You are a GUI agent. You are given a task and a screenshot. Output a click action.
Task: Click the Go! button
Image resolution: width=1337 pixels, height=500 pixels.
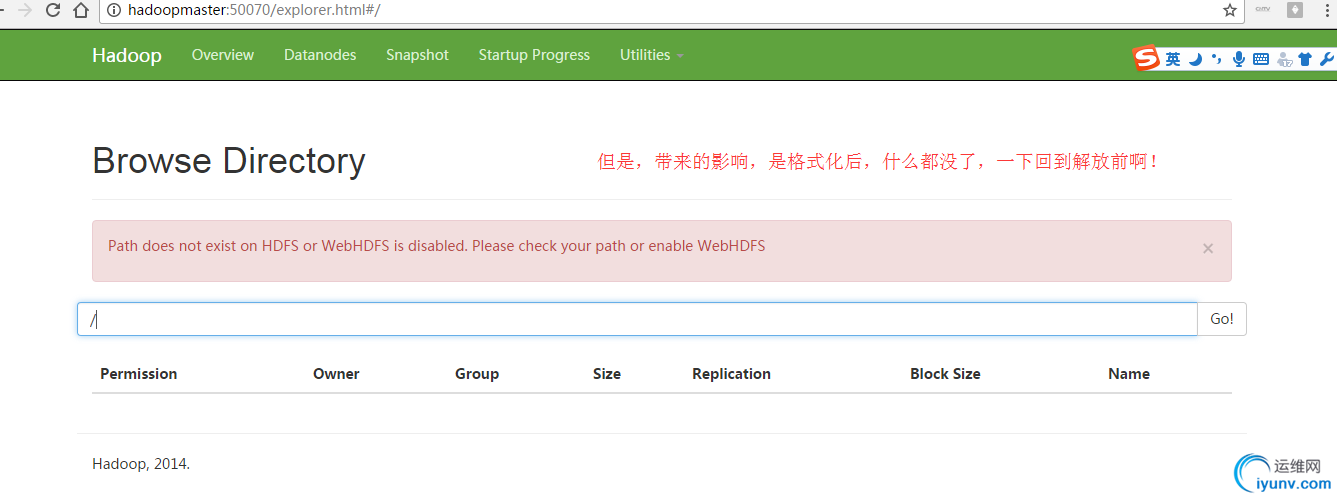pyautogui.click(x=1222, y=319)
